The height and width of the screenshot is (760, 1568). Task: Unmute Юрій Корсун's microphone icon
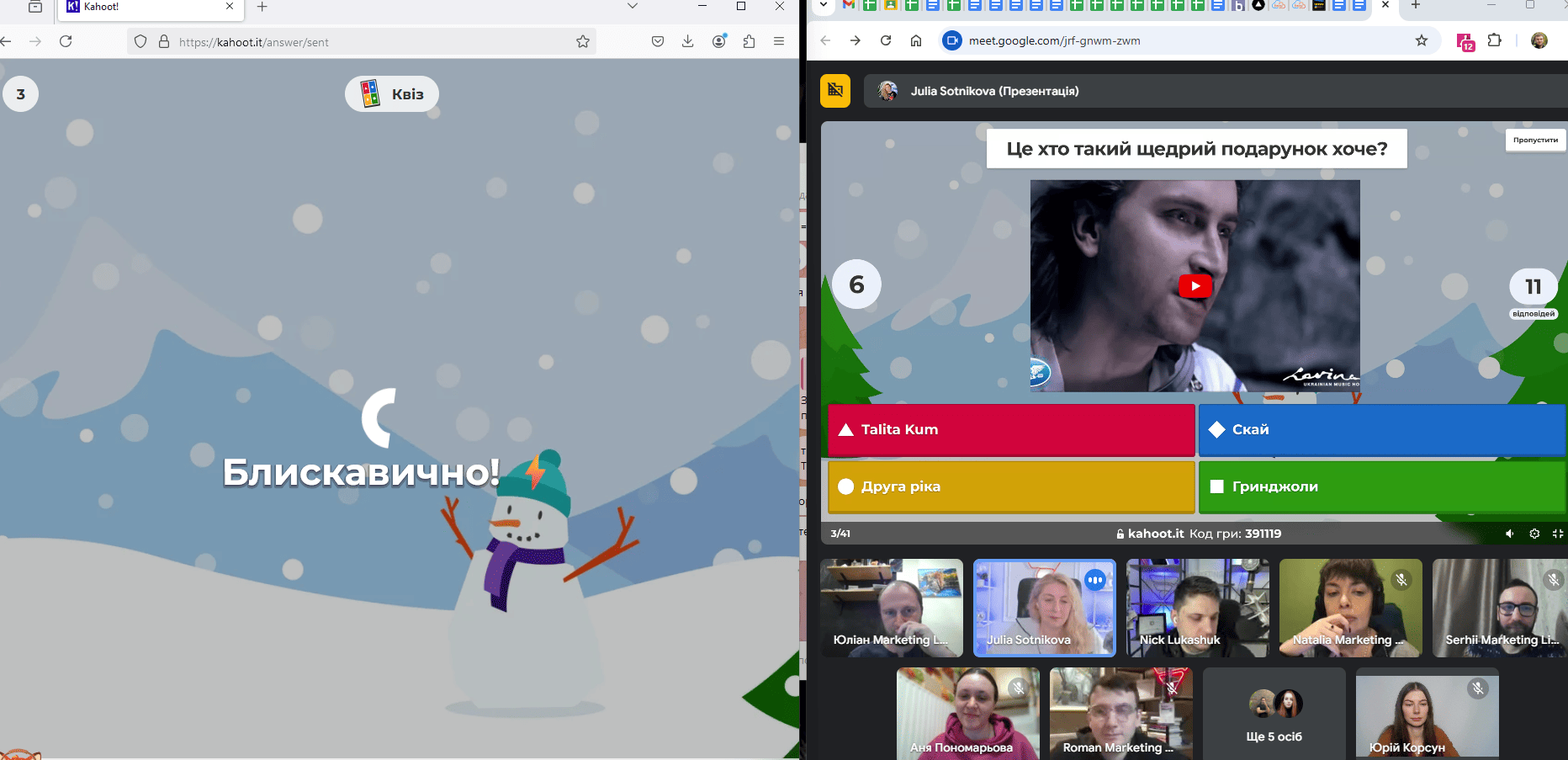pyautogui.click(x=1479, y=688)
